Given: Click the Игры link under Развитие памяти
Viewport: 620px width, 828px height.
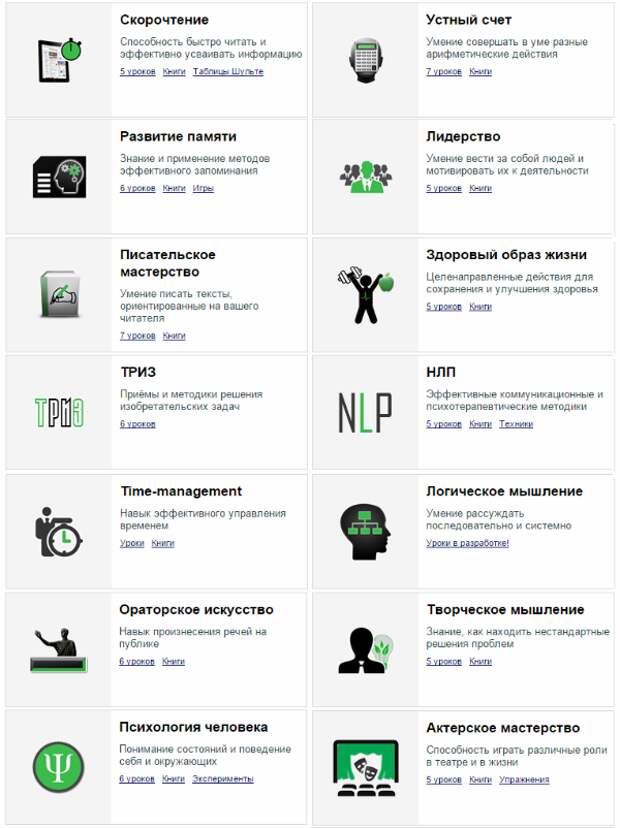Looking at the screenshot, I should [x=203, y=188].
